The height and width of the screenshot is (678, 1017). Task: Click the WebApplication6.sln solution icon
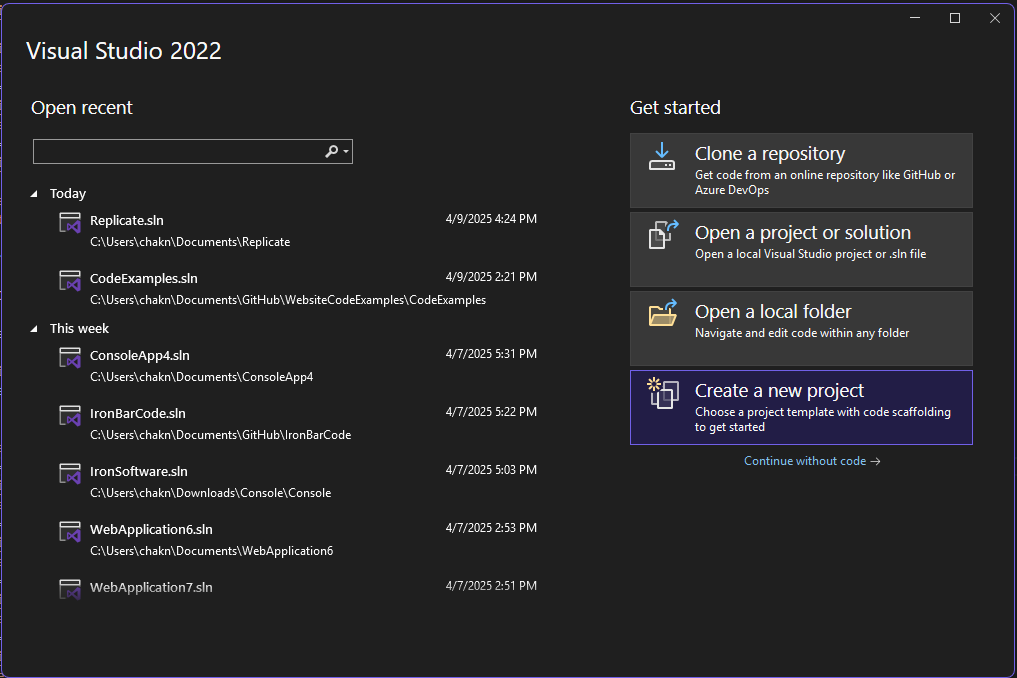70,531
